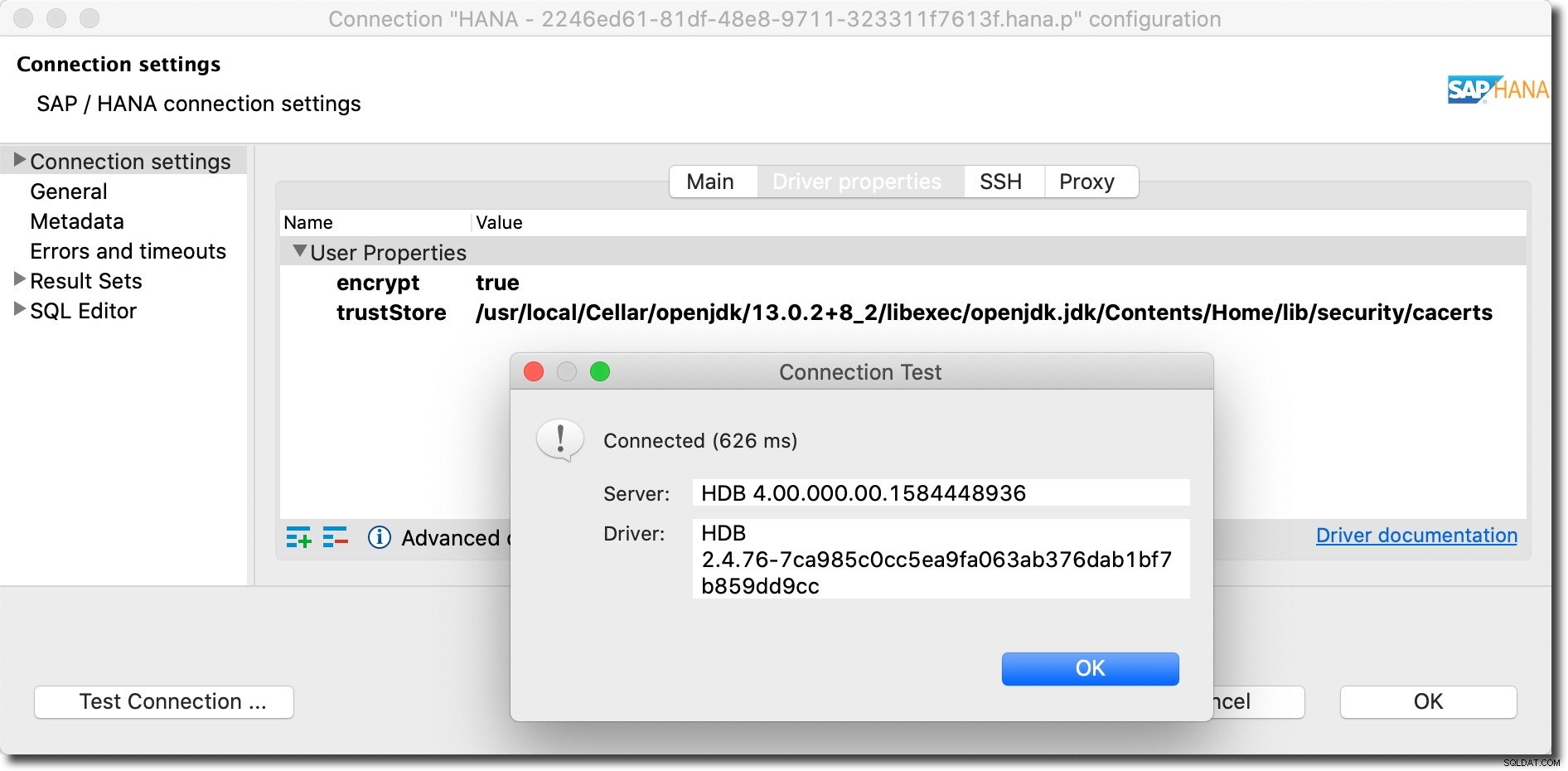The width and height of the screenshot is (1568, 771).
Task: Zoom the Connection Test dialog green button
Action: pyautogui.click(x=600, y=371)
